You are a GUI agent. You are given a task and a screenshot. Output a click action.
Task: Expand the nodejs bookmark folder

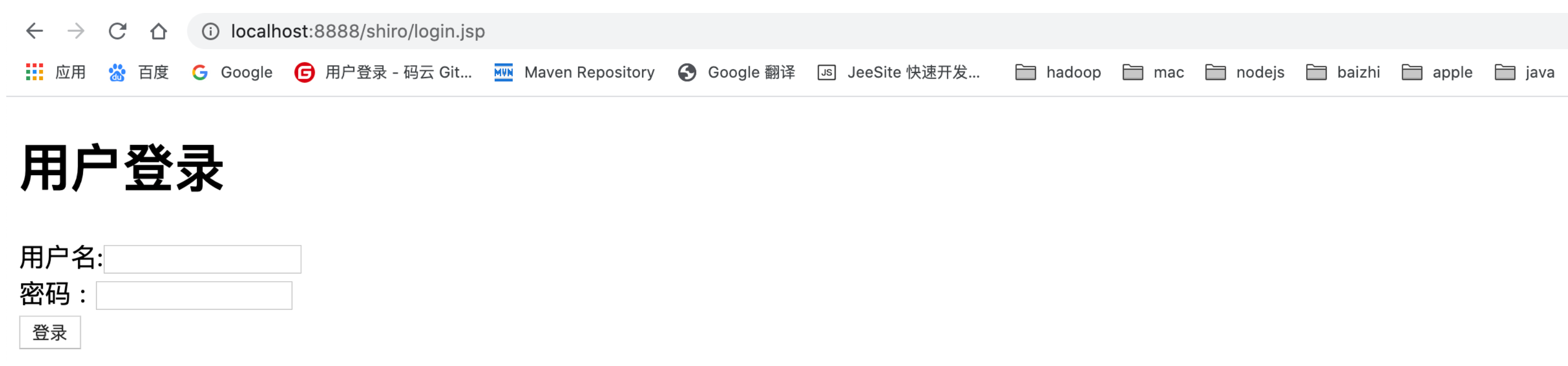point(1245,72)
